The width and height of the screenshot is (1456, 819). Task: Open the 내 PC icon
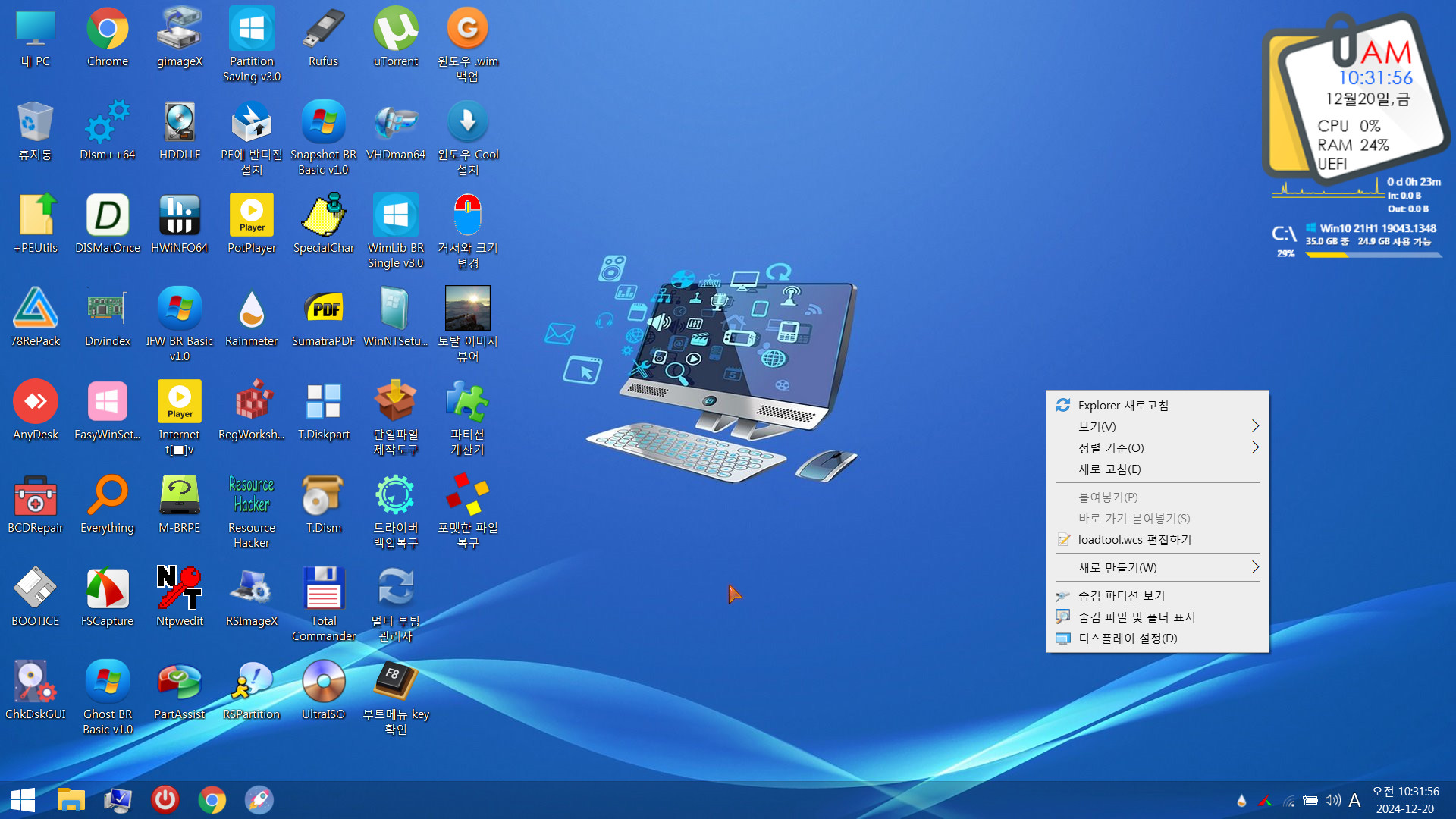(36, 37)
